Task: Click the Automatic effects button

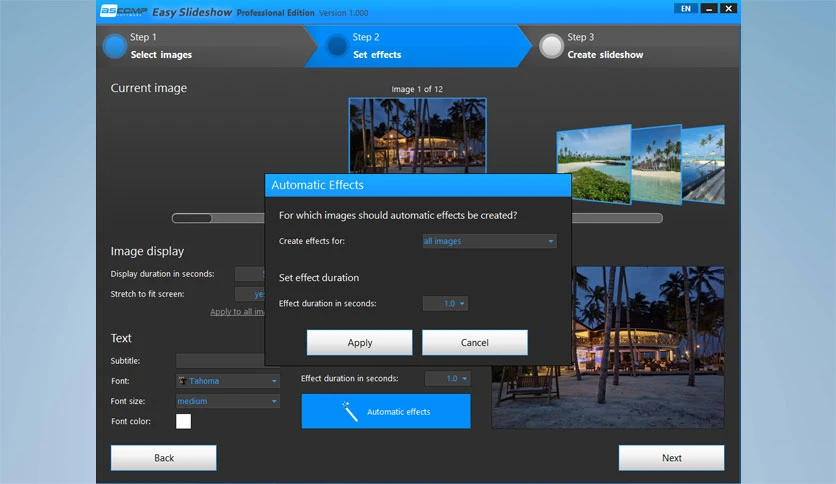Action: [x=386, y=411]
